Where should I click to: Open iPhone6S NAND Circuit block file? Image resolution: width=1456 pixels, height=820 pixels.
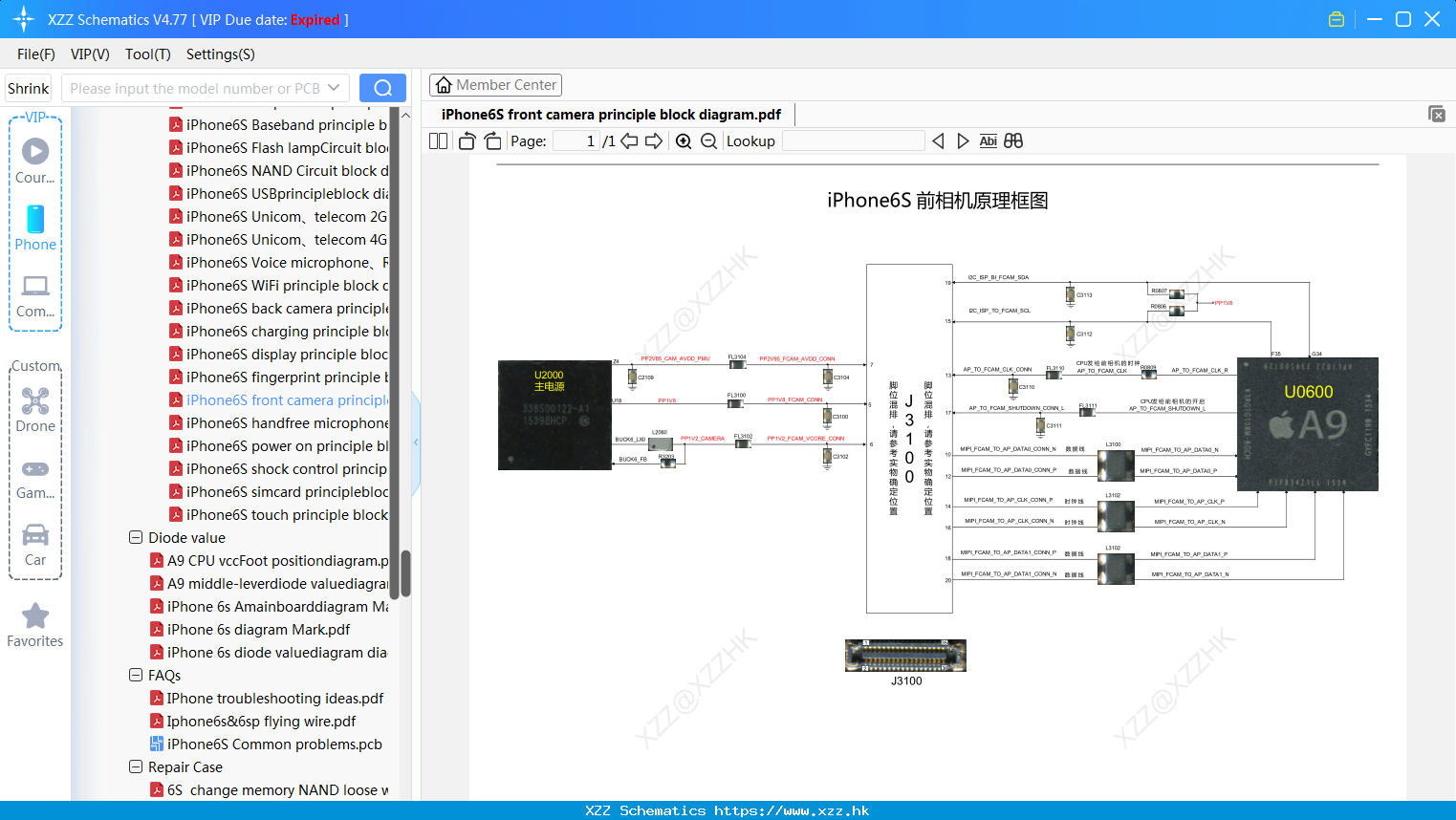coord(278,170)
